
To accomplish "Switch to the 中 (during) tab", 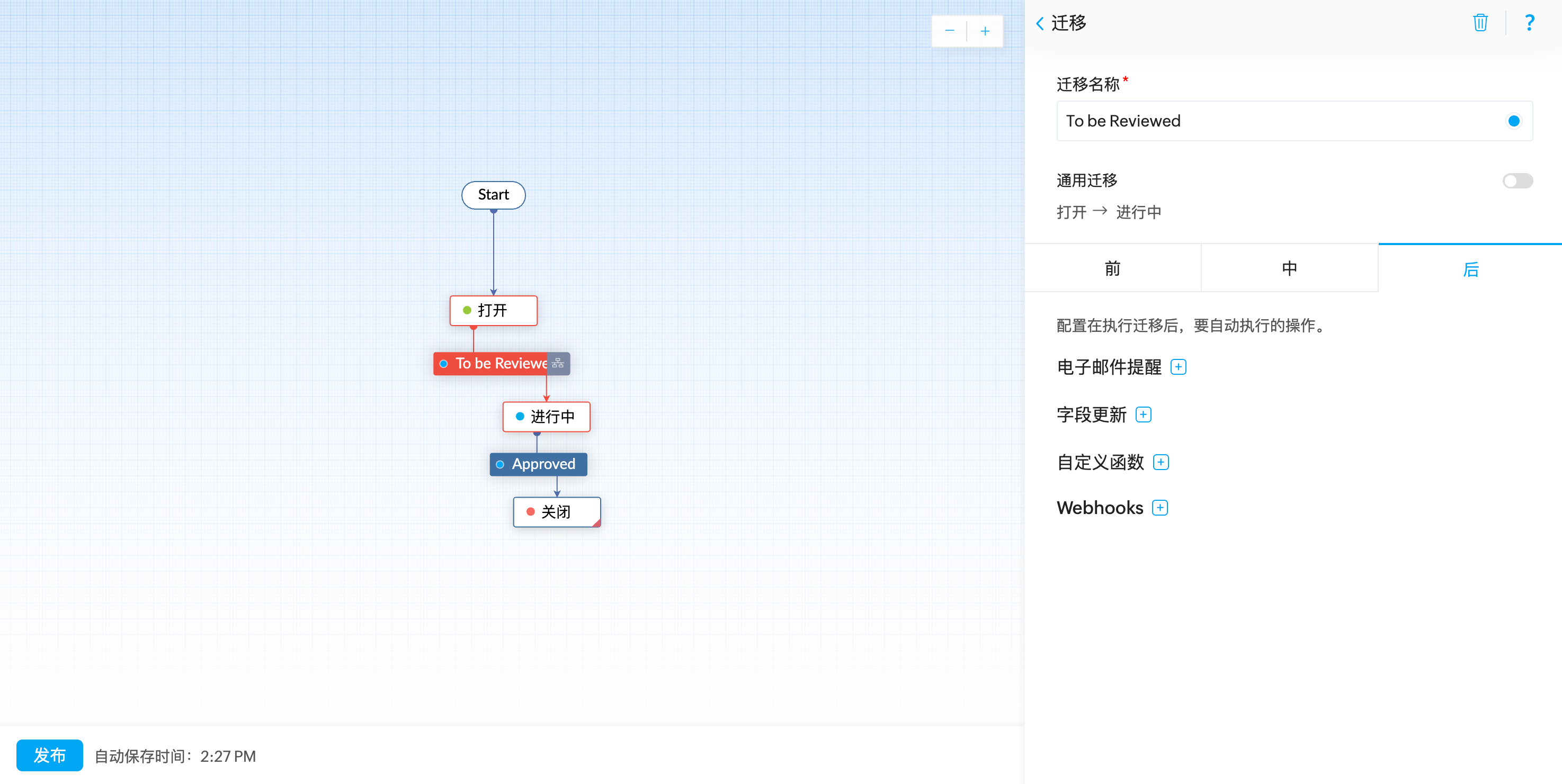I will tap(1289, 268).
